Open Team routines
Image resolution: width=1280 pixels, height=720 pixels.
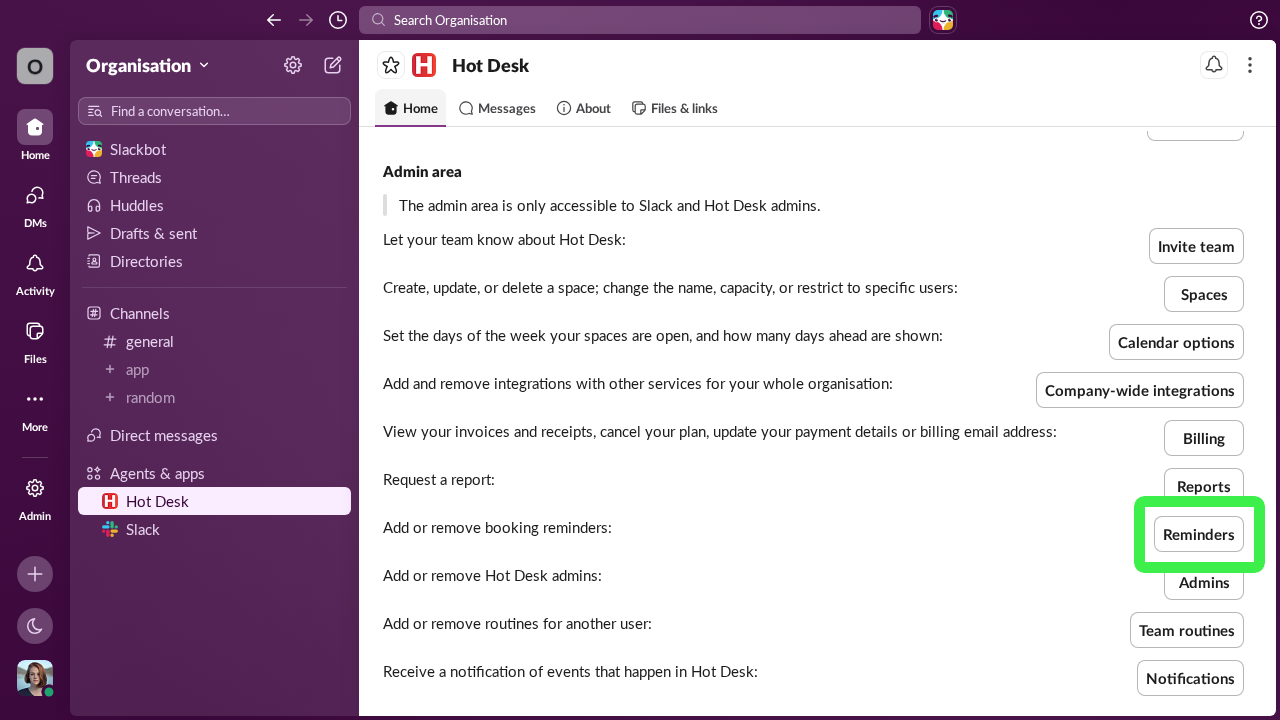[1187, 630]
